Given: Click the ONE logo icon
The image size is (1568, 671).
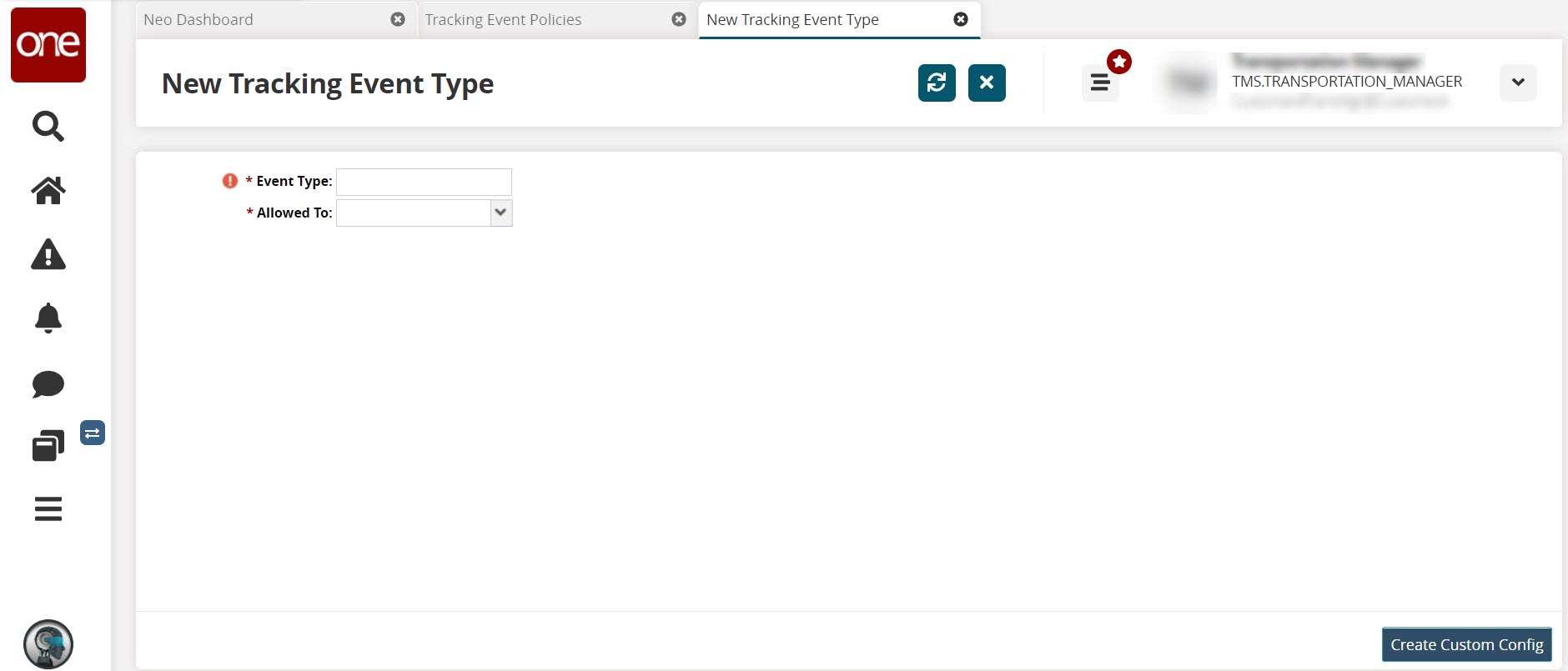Looking at the screenshot, I should click(x=48, y=45).
